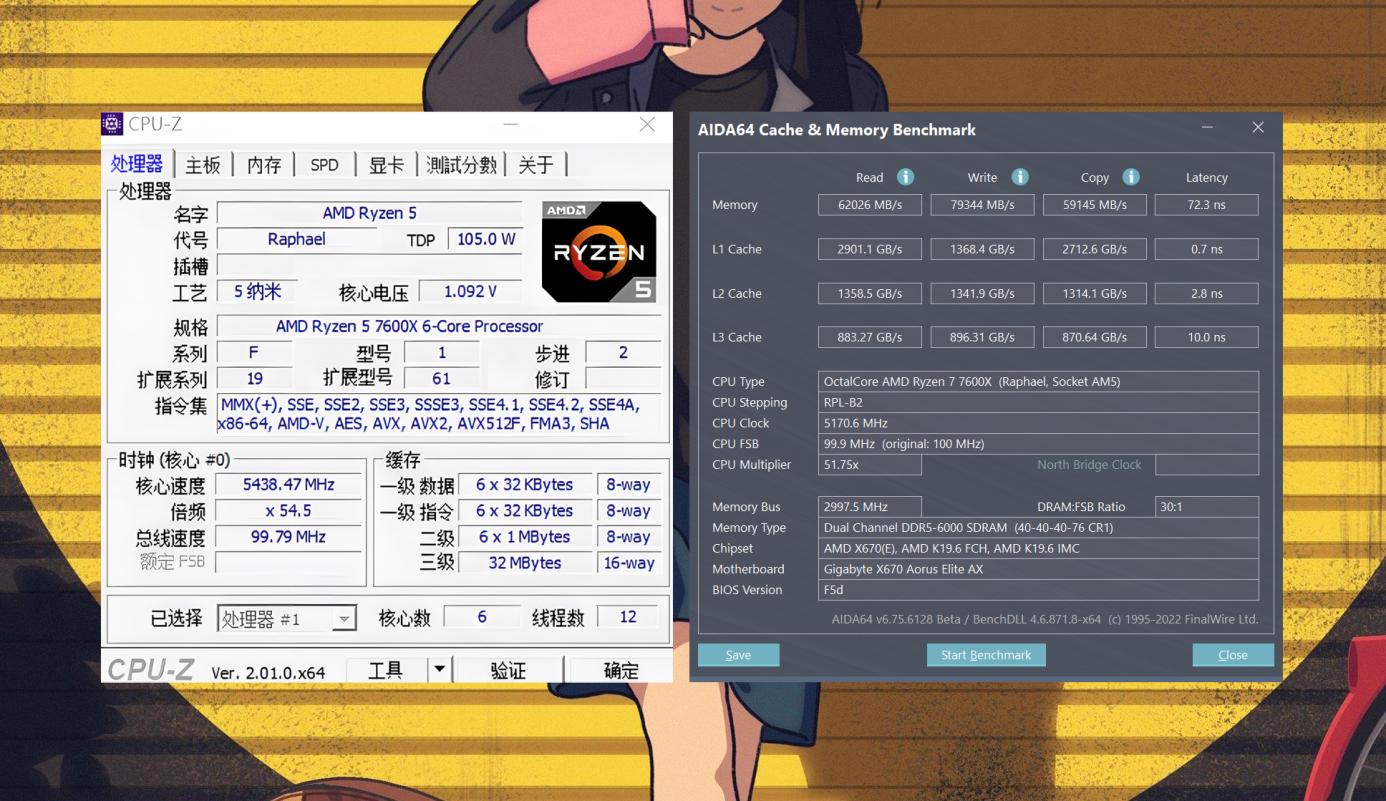The height and width of the screenshot is (801, 1386).
Task: Open the 内存 (Memory) tab in CPU-Z
Action: 263,164
